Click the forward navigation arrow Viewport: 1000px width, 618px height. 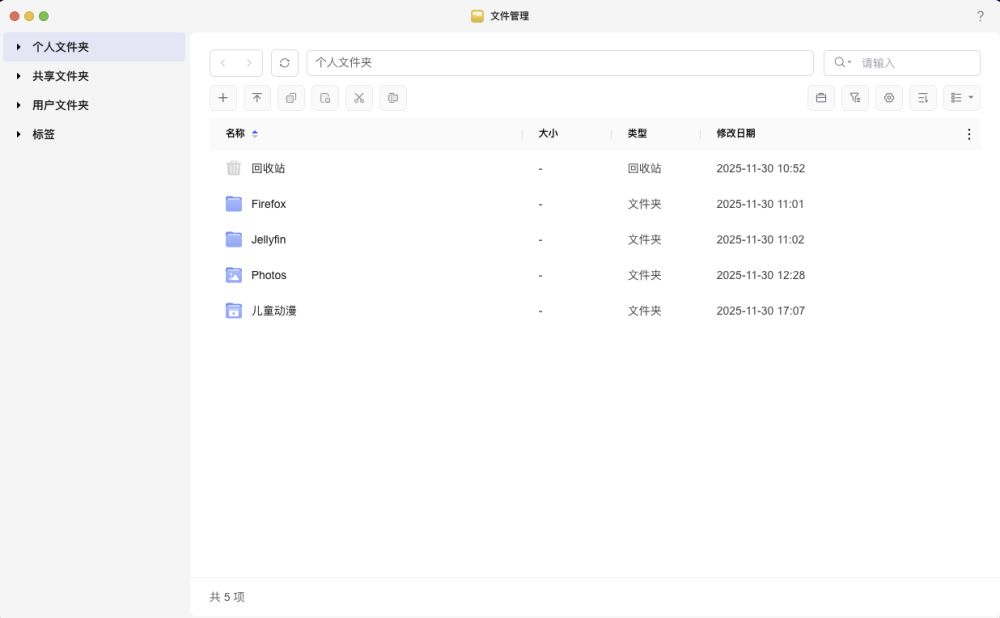[249, 63]
